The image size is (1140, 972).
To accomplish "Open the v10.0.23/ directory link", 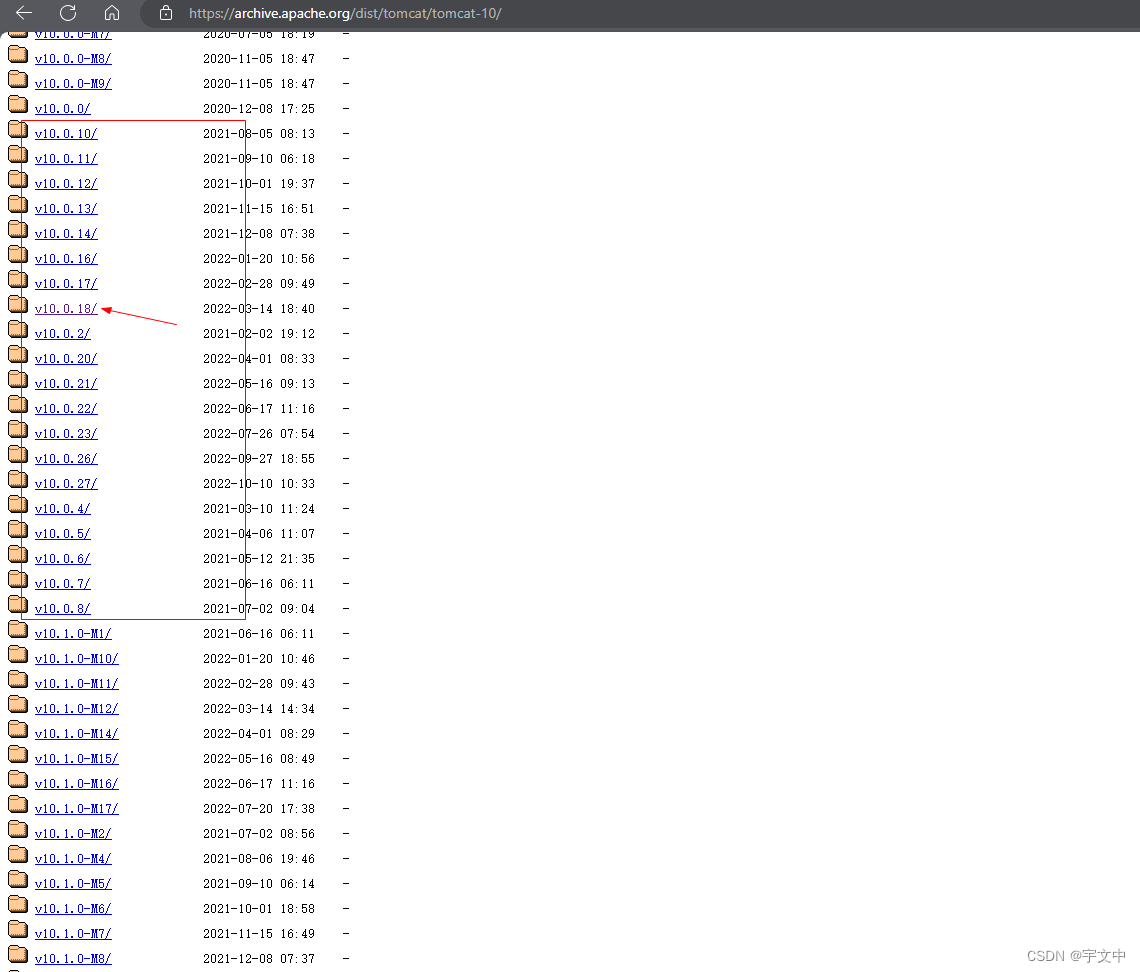I will [65, 433].
